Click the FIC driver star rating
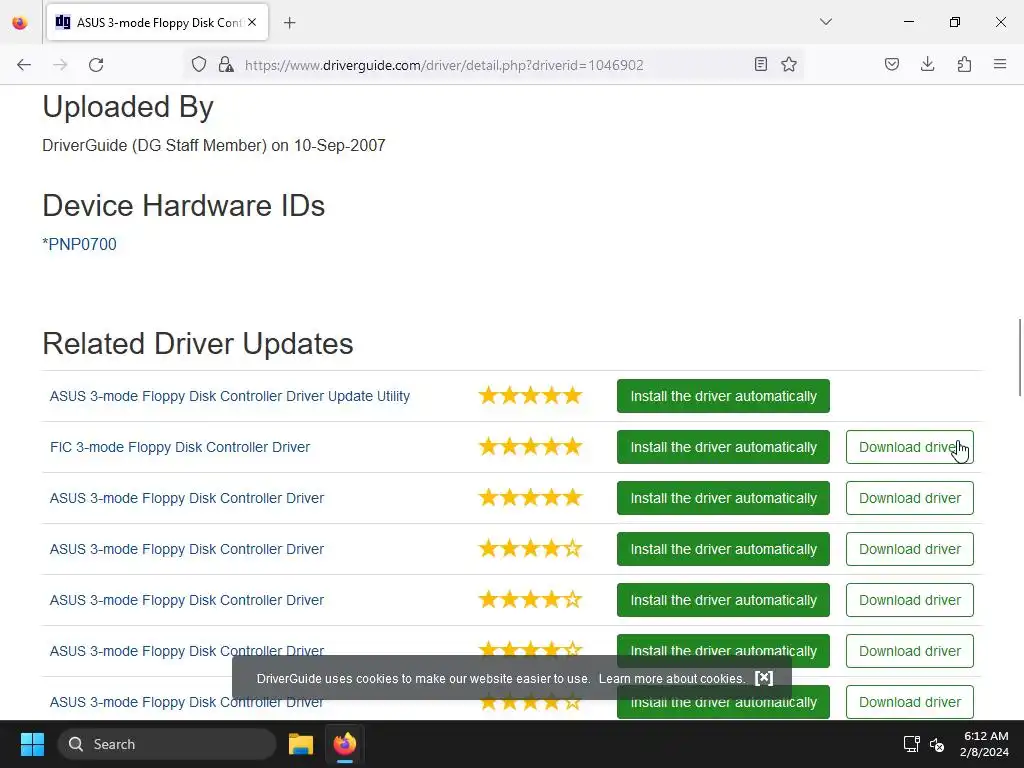The width and height of the screenshot is (1024, 768). [530, 447]
